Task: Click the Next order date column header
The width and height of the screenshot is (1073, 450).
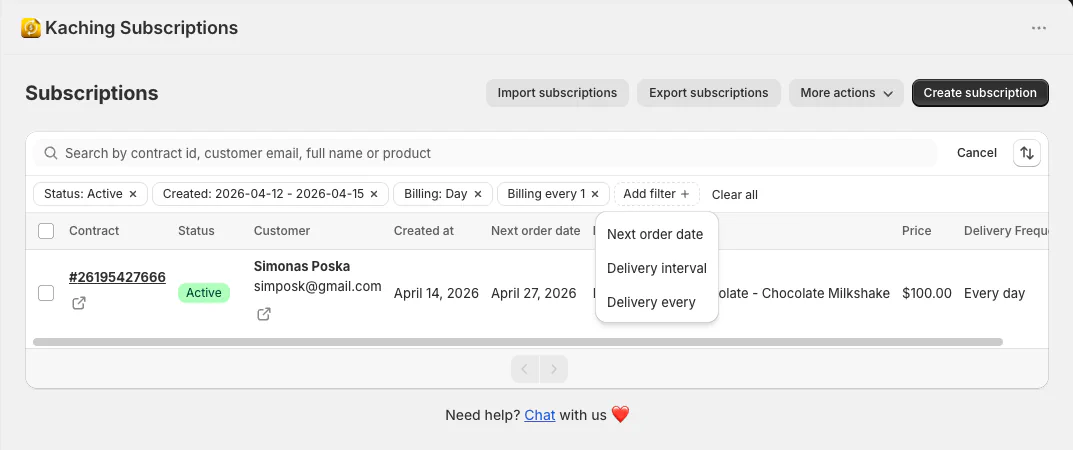Action: [535, 231]
